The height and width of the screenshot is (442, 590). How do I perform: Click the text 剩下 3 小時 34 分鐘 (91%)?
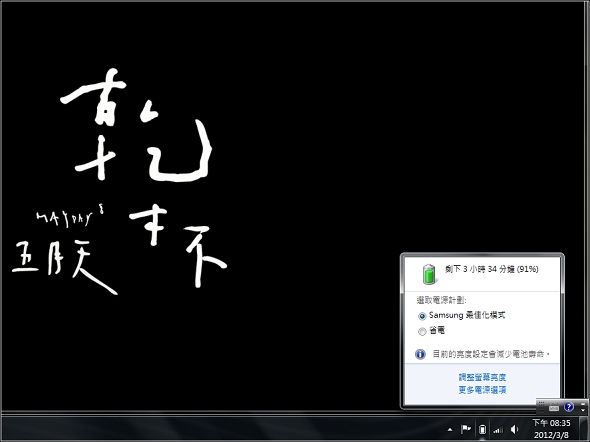coord(491,269)
